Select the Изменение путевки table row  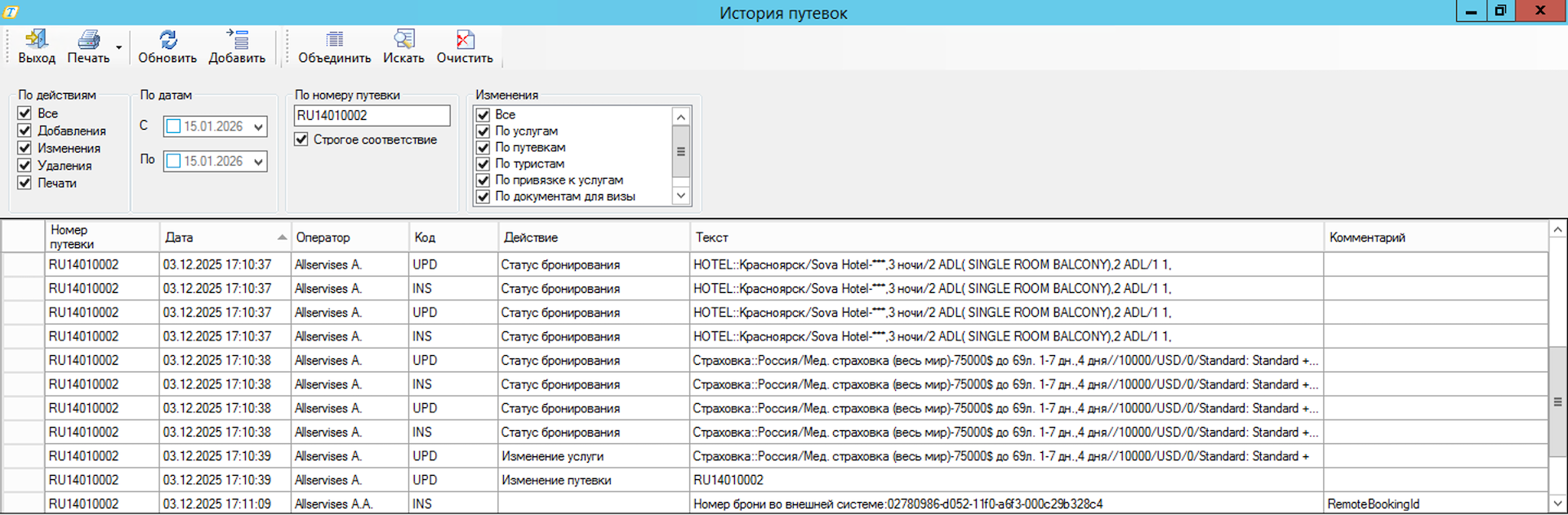click(555, 480)
